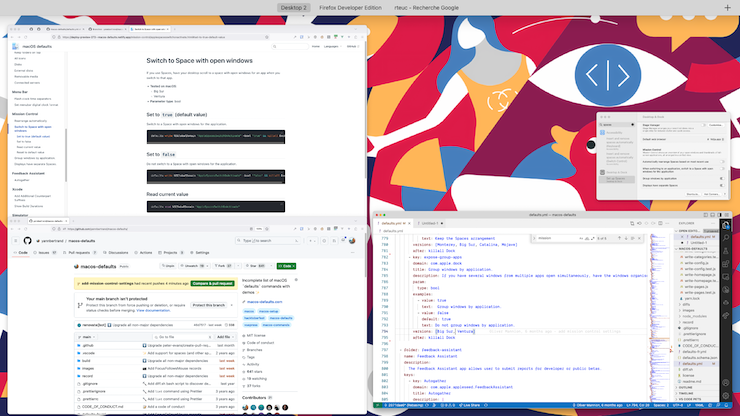
Task: Open Rearrange automatically in docs sidebar
Action: (x=30, y=121)
